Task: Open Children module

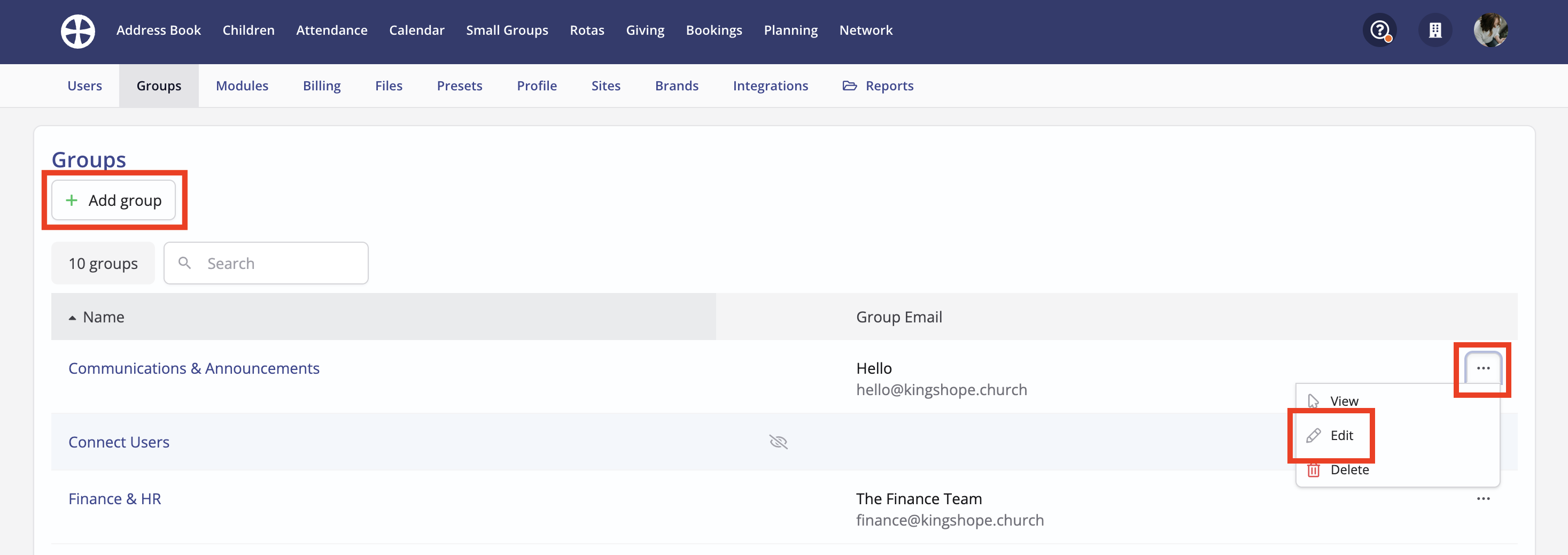Action: [249, 30]
